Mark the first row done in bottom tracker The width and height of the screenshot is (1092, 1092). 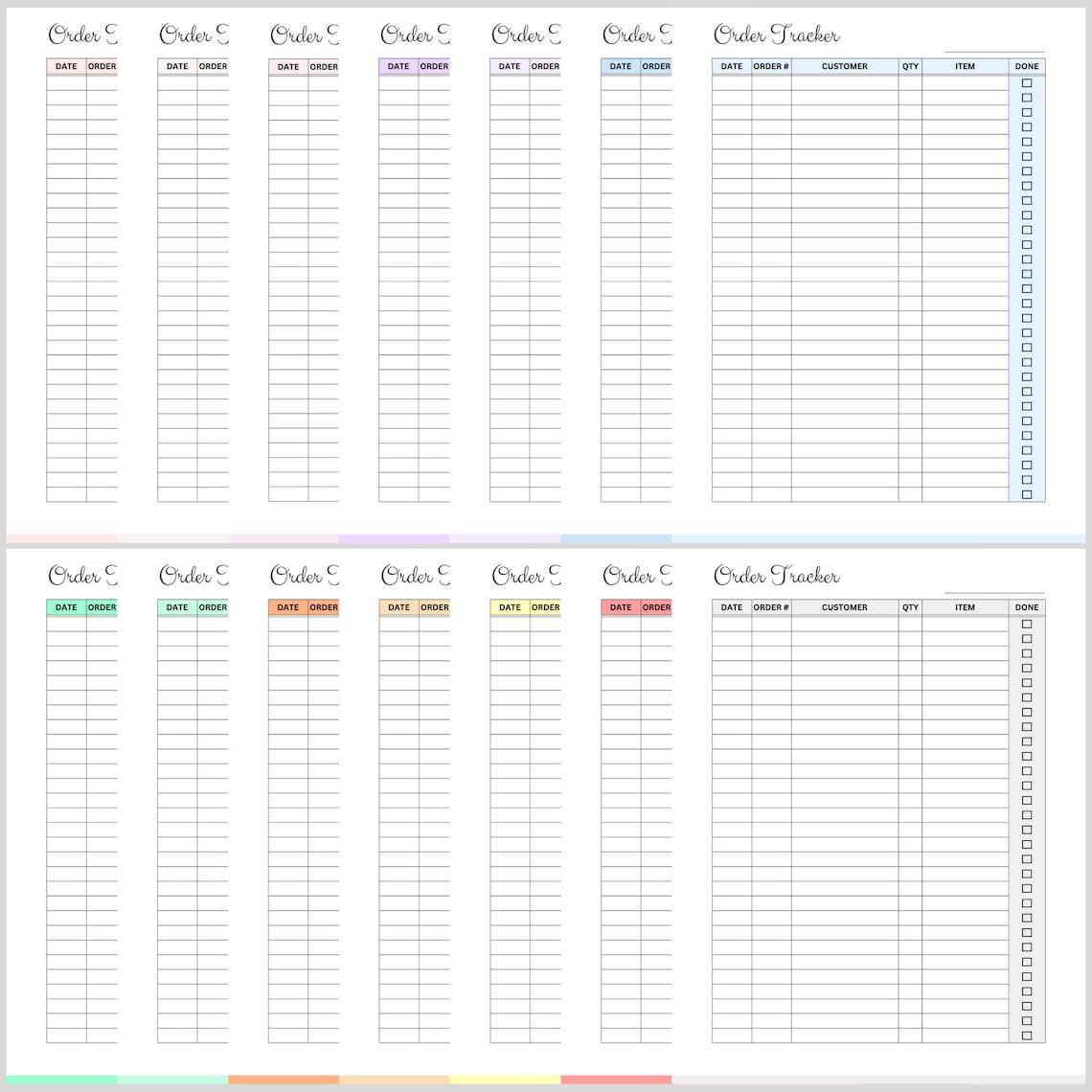1026,623
